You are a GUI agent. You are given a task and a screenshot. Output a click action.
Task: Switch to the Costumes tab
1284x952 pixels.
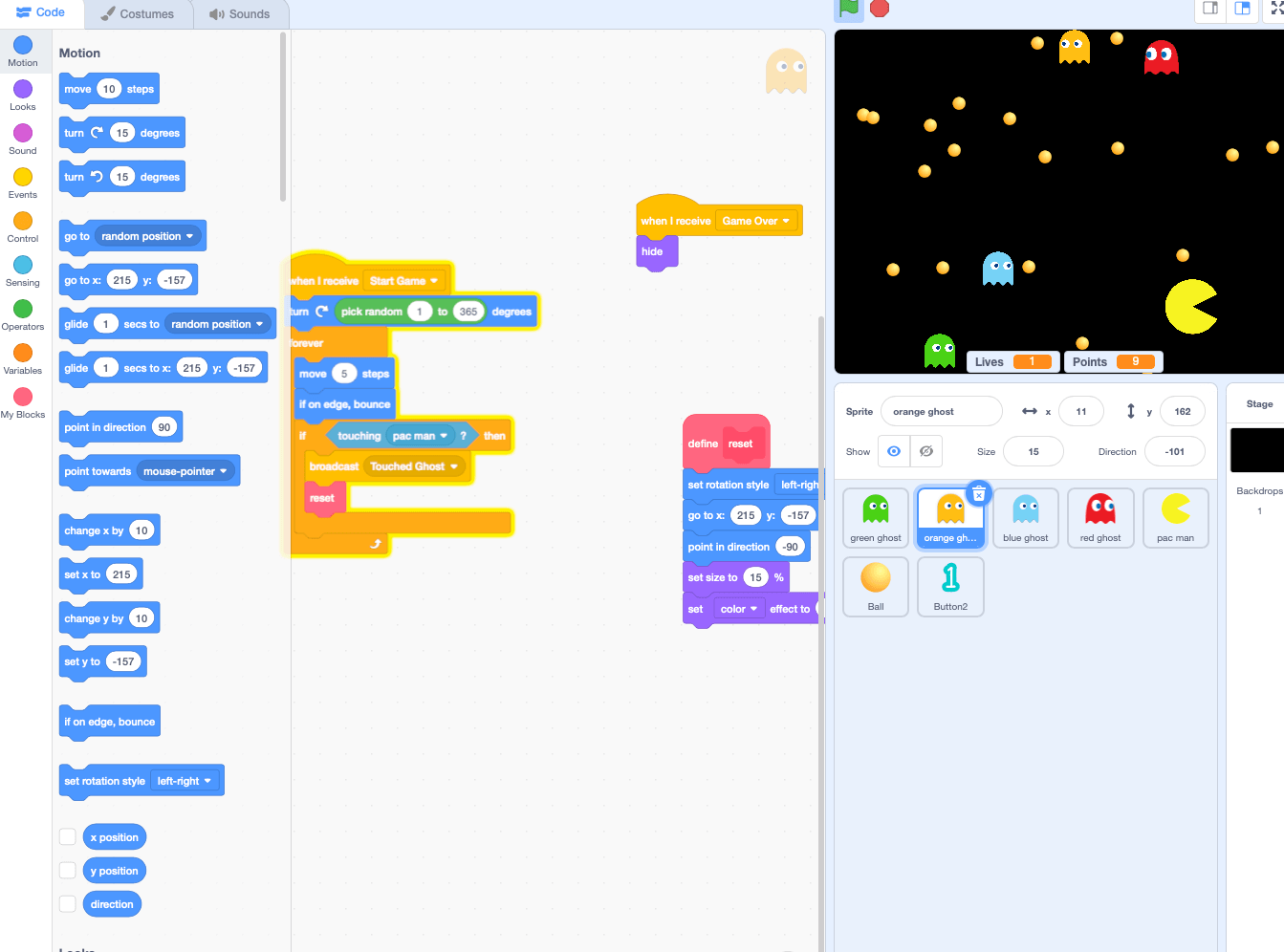(138, 13)
